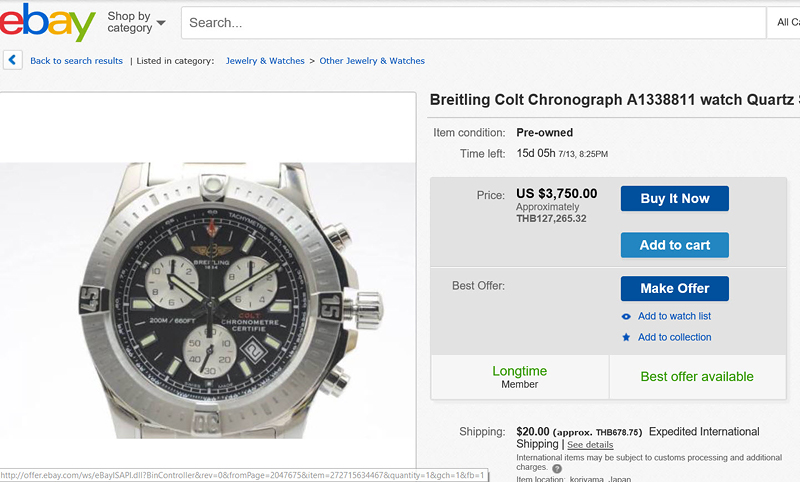Click Add to watch list link
The width and height of the screenshot is (800, 482).
point(674,316)
